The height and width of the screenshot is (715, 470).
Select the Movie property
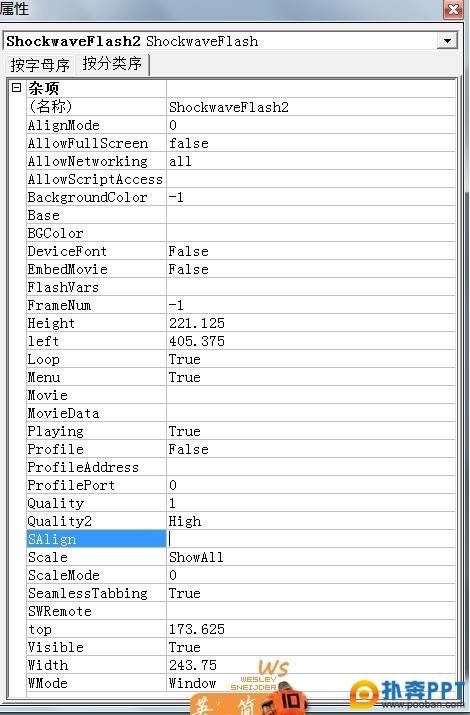click(x=96, y=395)
